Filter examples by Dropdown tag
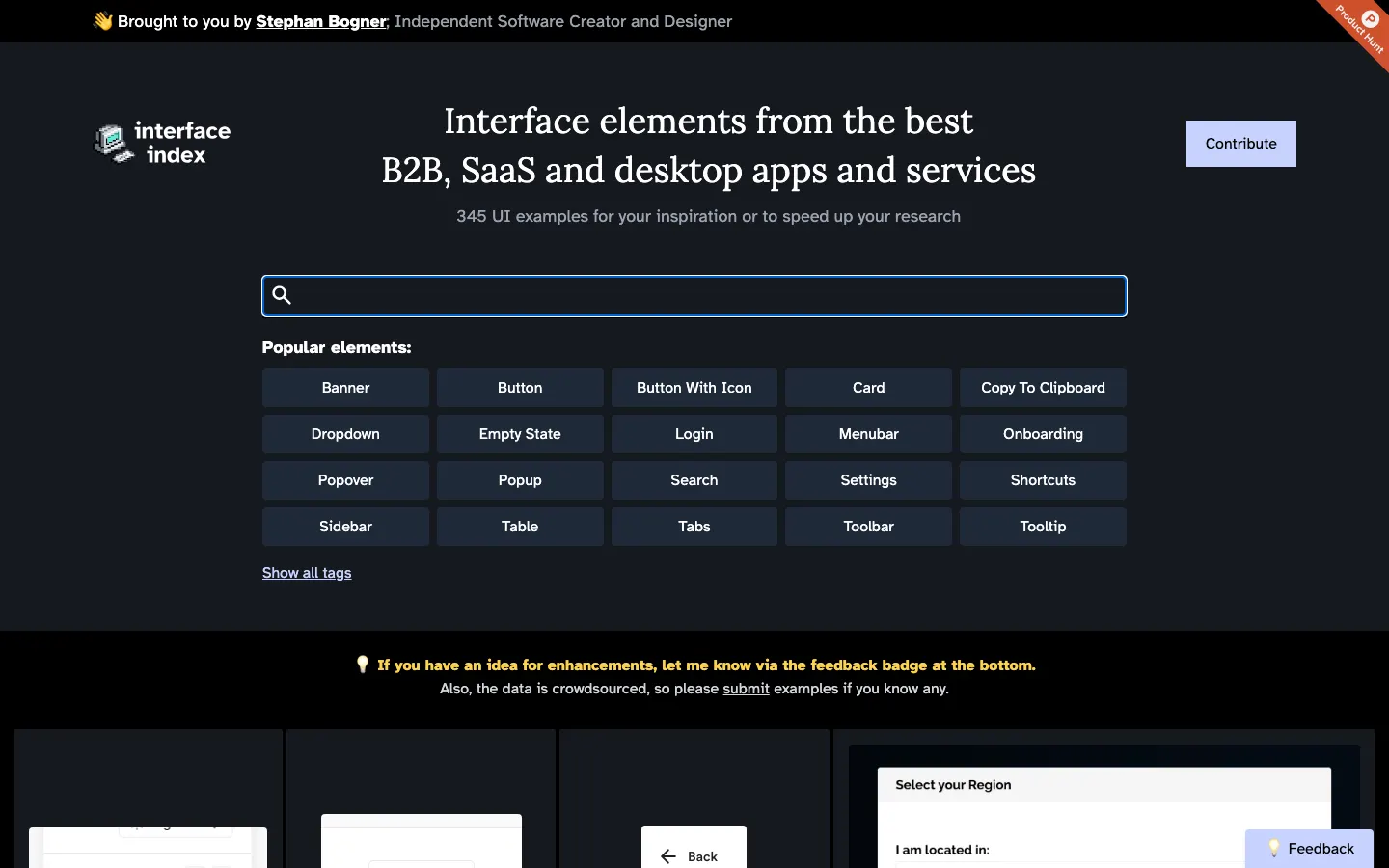1389x868 pixels. 345,434
